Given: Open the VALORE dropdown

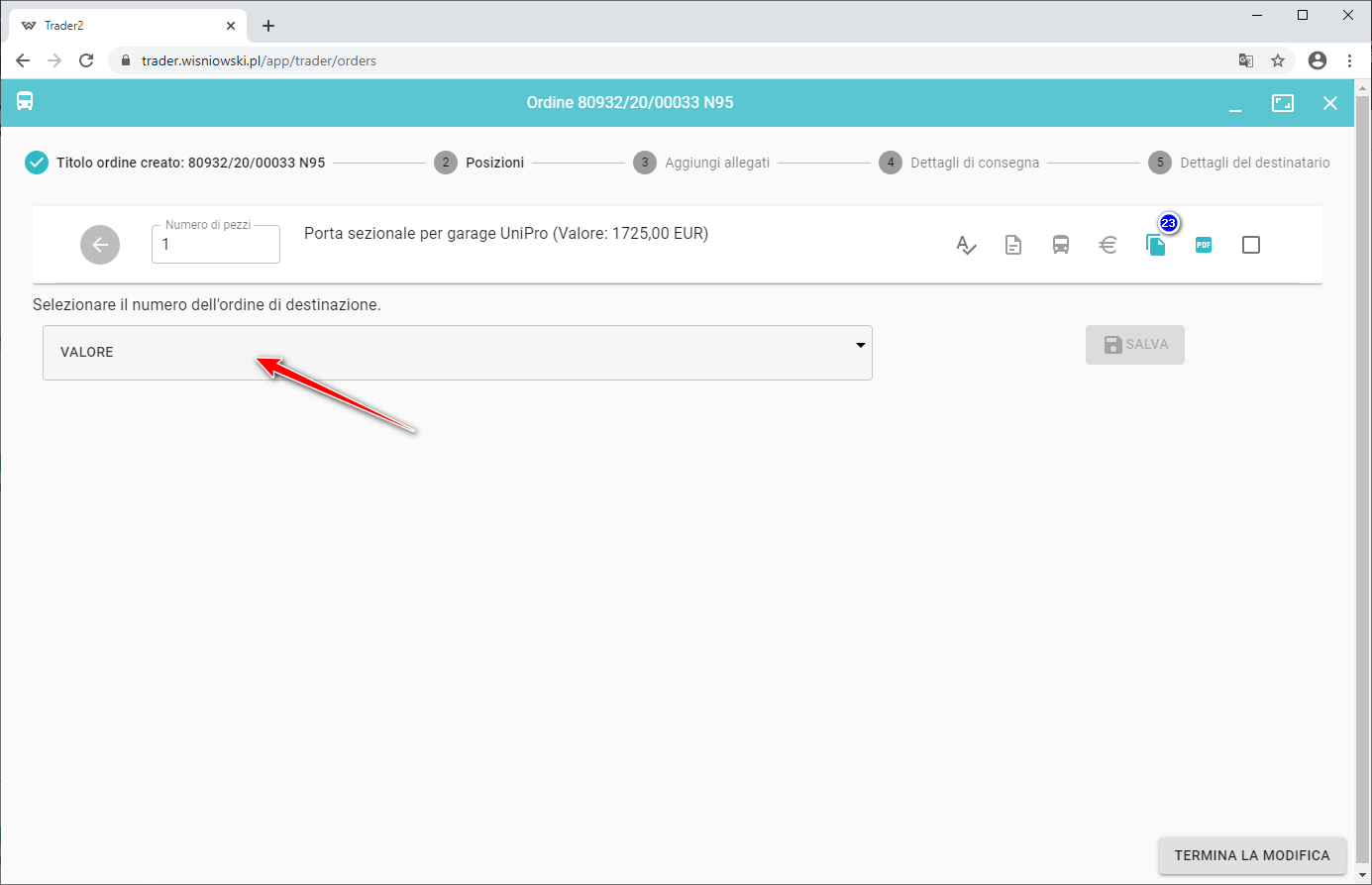Looking at the screenshot, I should pos(457,353).
